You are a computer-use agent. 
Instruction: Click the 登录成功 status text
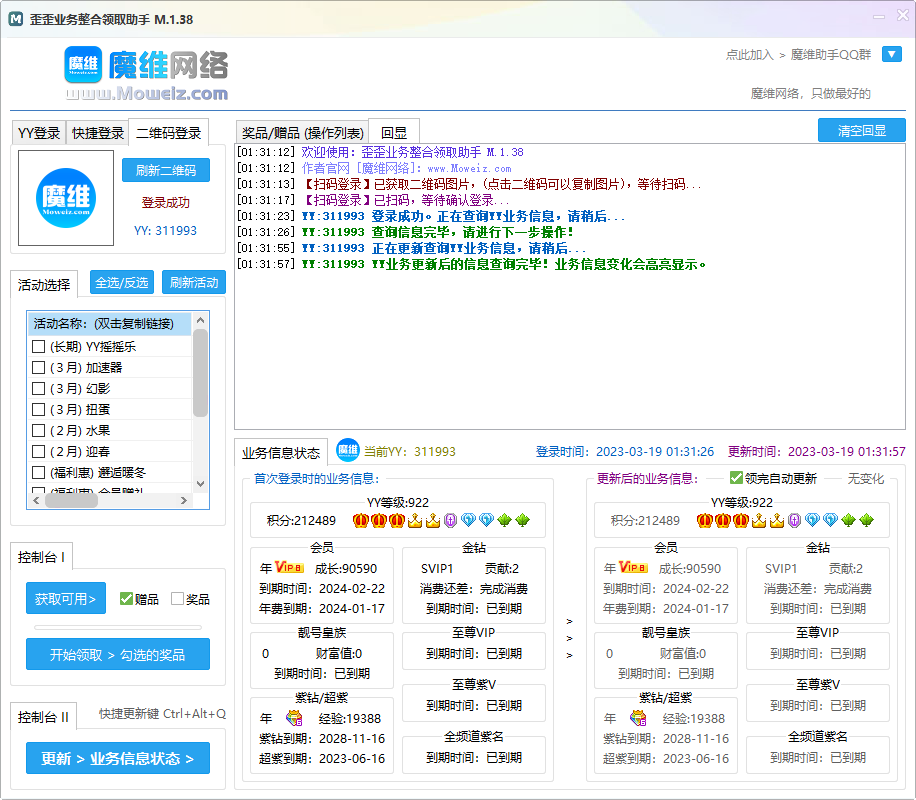coord(165,203)
